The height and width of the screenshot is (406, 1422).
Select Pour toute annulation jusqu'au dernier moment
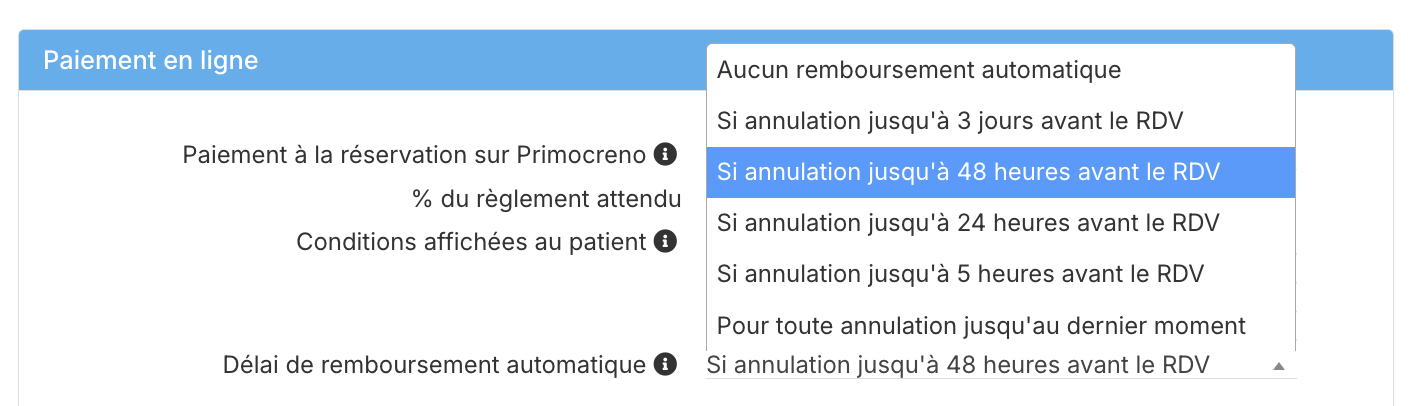coord(1001,325)
